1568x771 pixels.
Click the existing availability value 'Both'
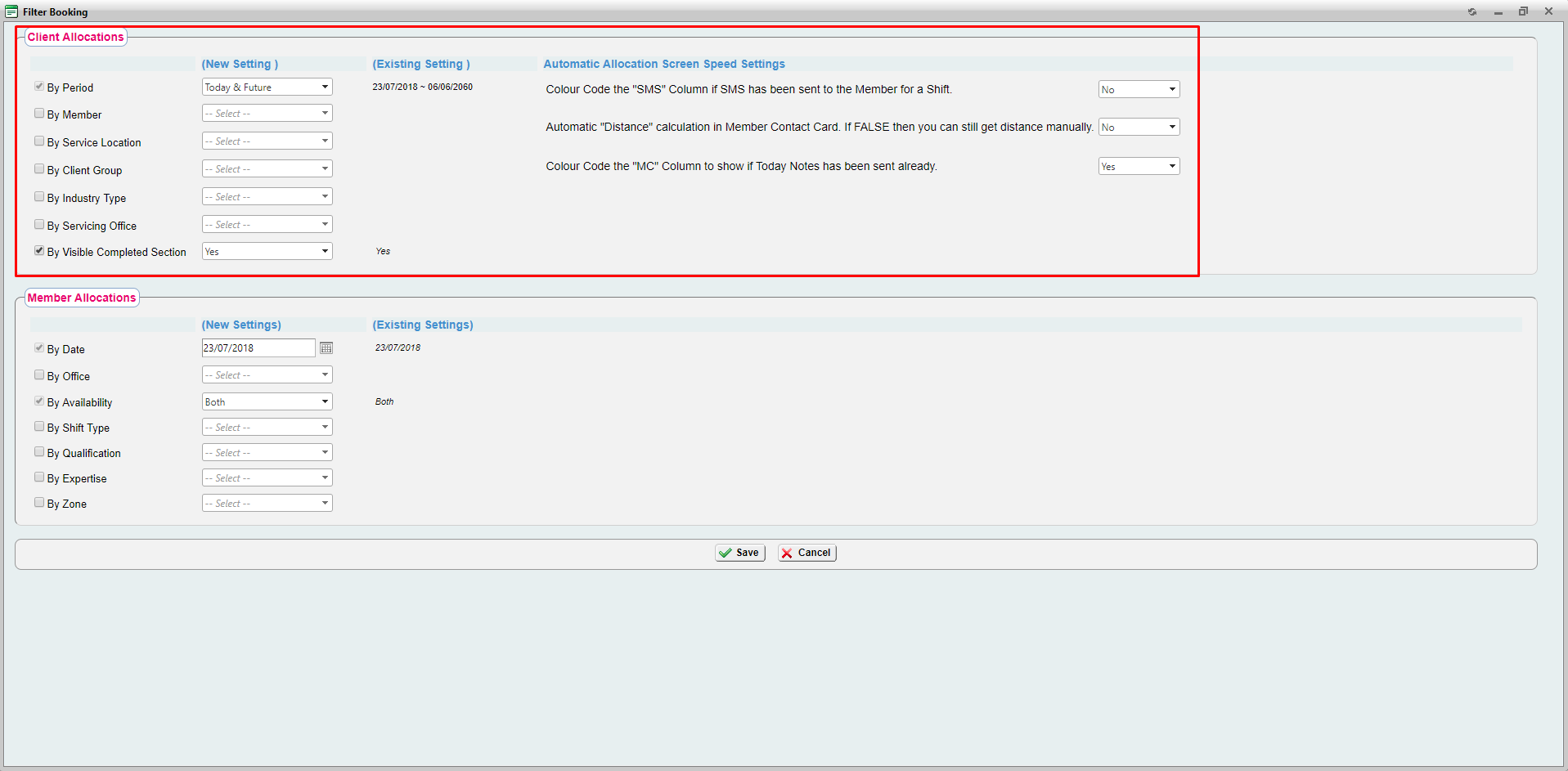coord(384,401)
